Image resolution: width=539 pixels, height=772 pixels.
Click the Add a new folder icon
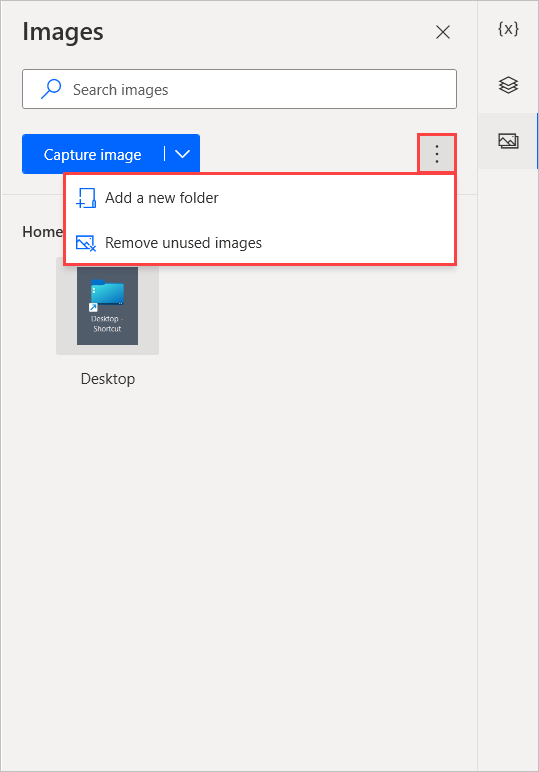(86, 198)
